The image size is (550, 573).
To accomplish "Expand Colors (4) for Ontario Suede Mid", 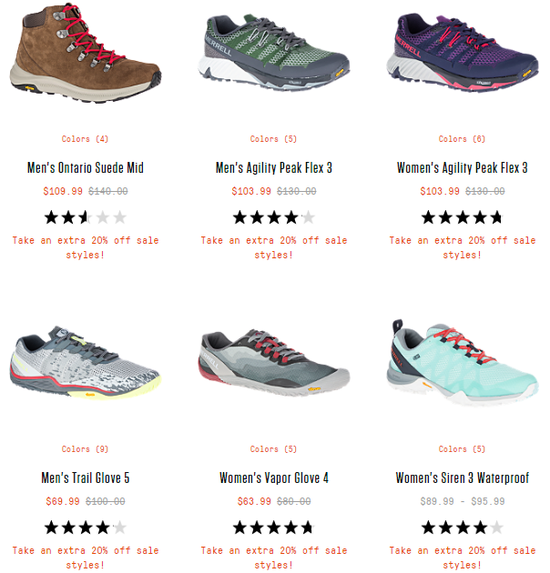I will coord(85,139).
